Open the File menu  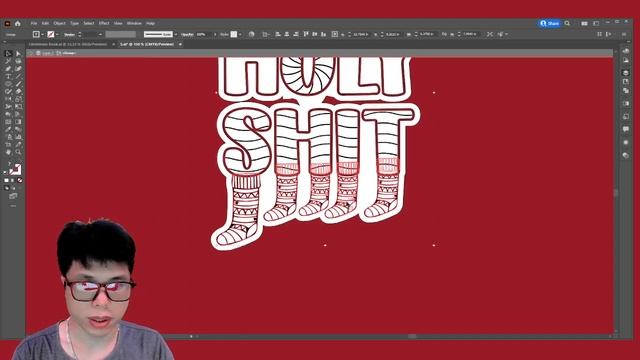pyautogui.click(x=34, y=23)
